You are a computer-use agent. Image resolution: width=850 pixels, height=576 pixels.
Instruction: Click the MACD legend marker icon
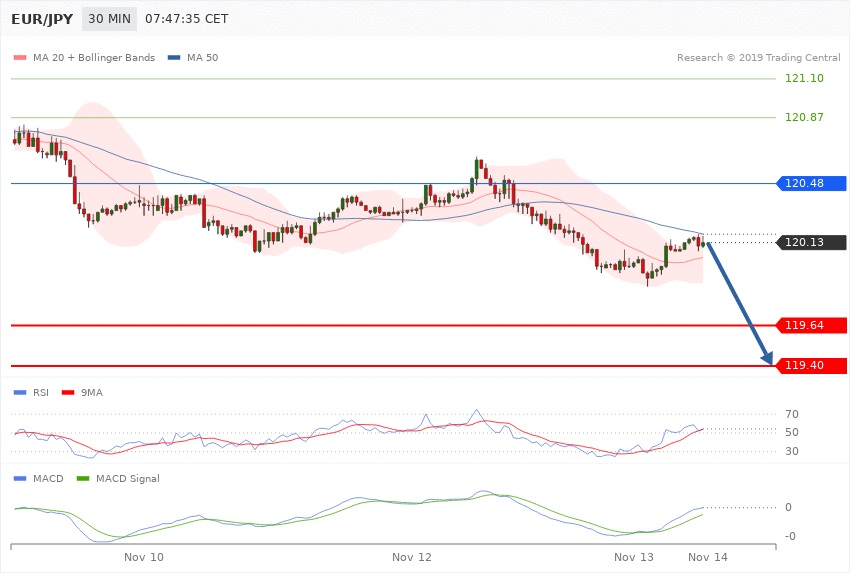point(19,478)
